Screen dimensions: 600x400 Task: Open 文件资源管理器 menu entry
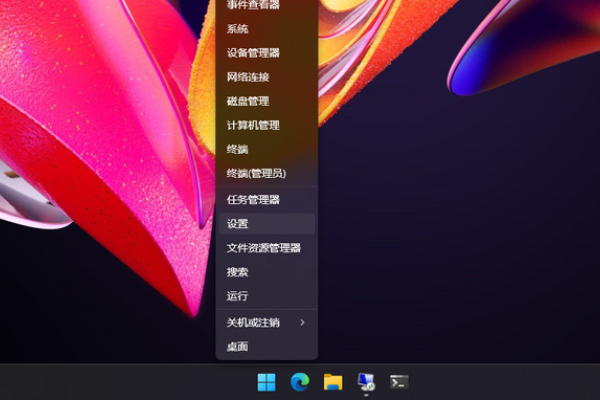[x=267, y=248]
